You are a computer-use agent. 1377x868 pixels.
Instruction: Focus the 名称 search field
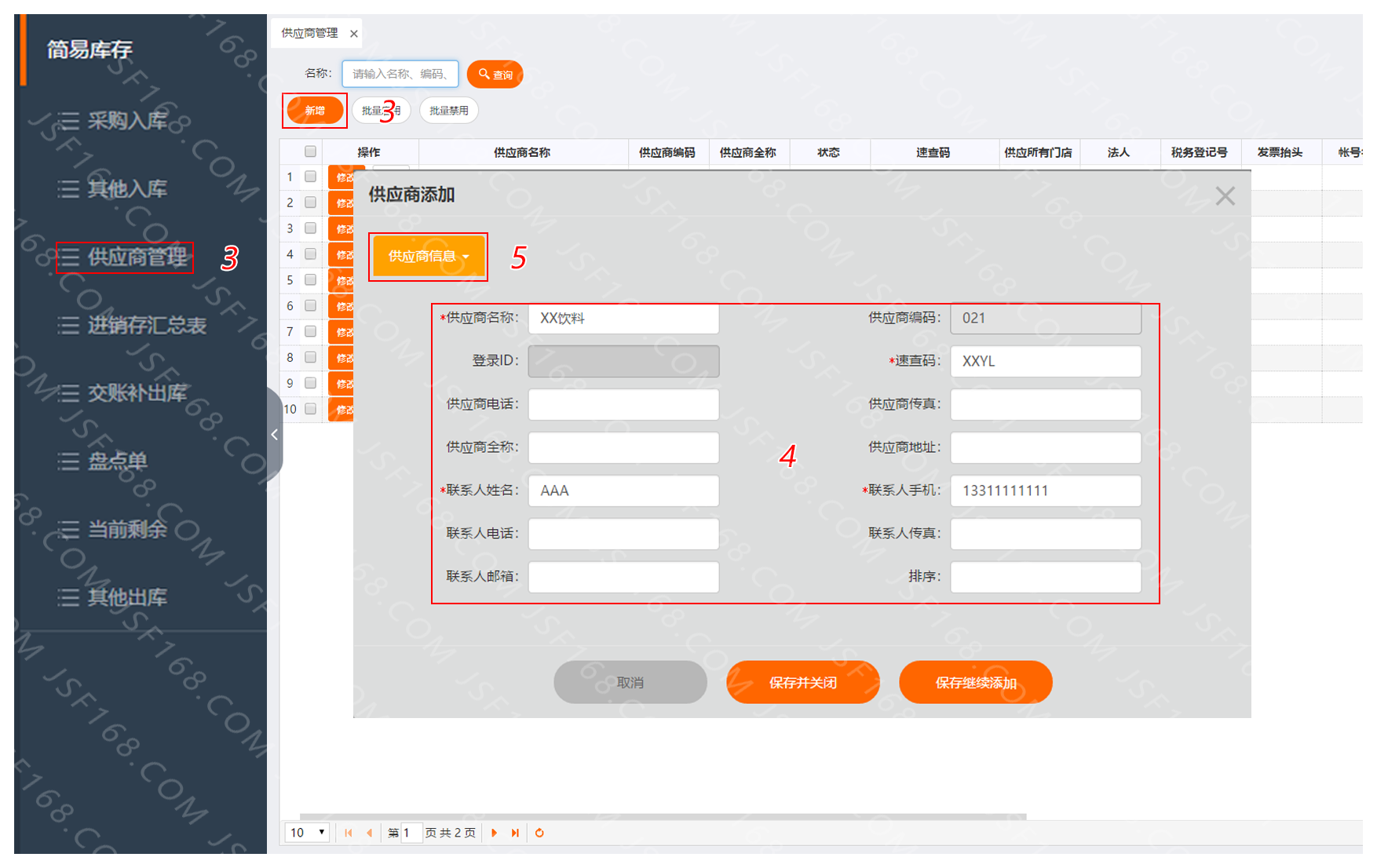pos(400,74)
